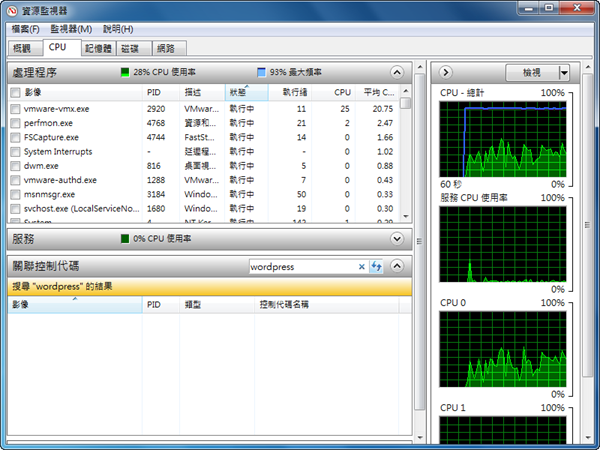Select the dwm.exe process name
Screen dimensions: 600x450
pyautogui.click(x=41, y=166)
